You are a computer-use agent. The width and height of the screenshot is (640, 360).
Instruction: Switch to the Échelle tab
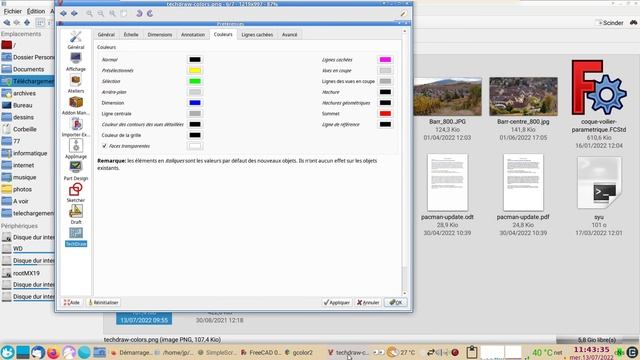click(131, 35)
